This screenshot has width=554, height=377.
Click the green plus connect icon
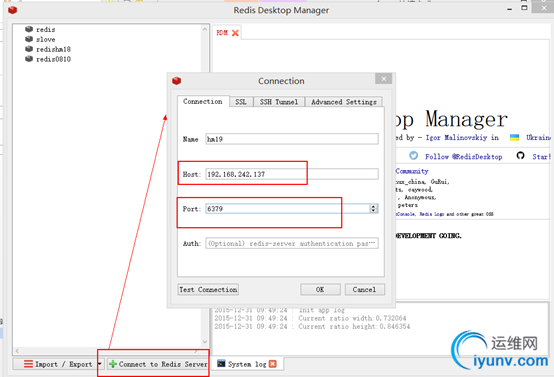coord(113,364)
